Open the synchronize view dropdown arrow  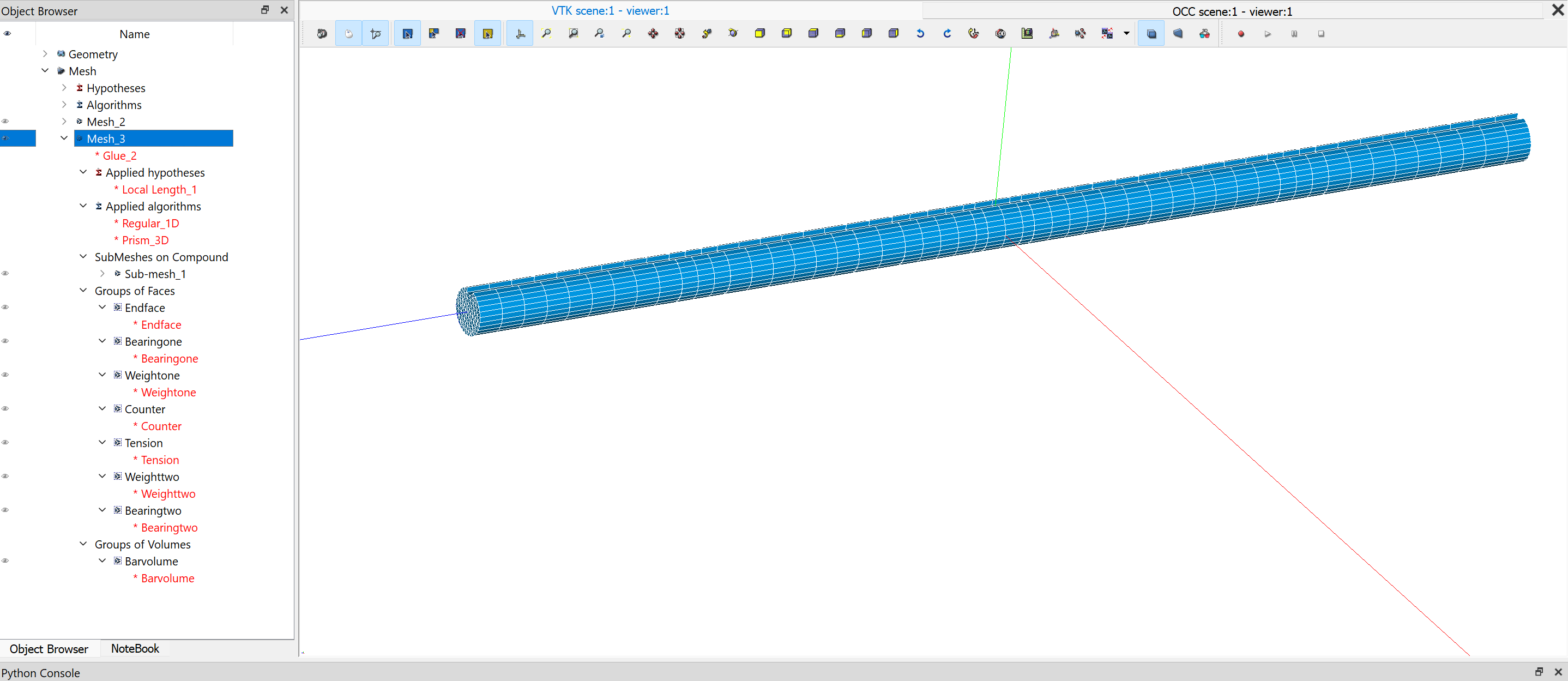click(x=1127, y=34)
